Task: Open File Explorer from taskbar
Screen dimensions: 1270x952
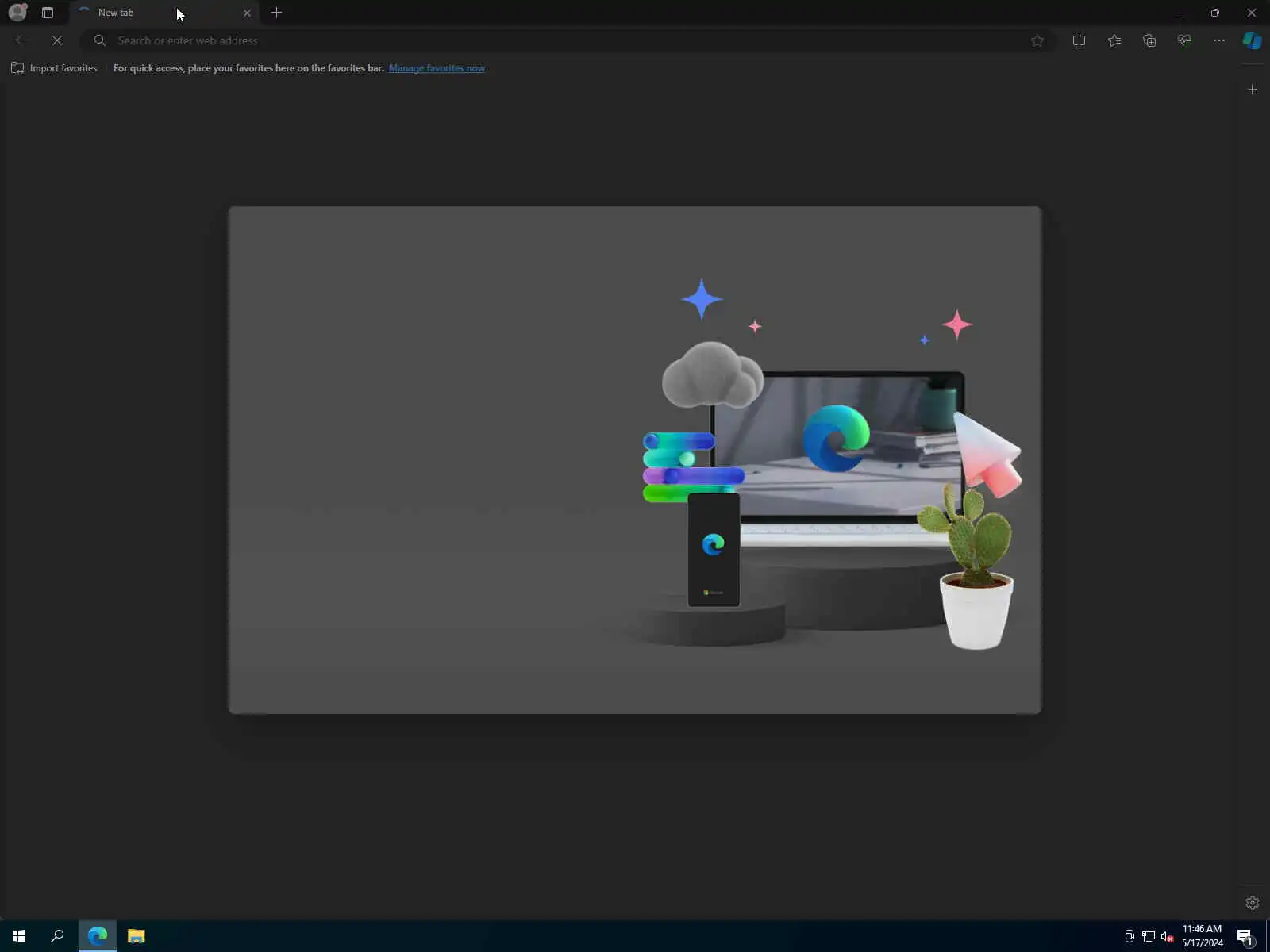Action: 137,936
